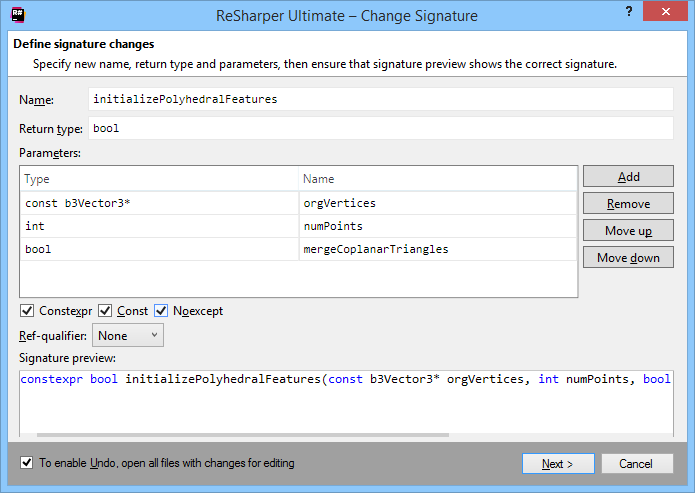Image resolution: width=695 pixels, height=493 pixels.
Task: Toggle the enable Undo checkbox
Action: 27,463
